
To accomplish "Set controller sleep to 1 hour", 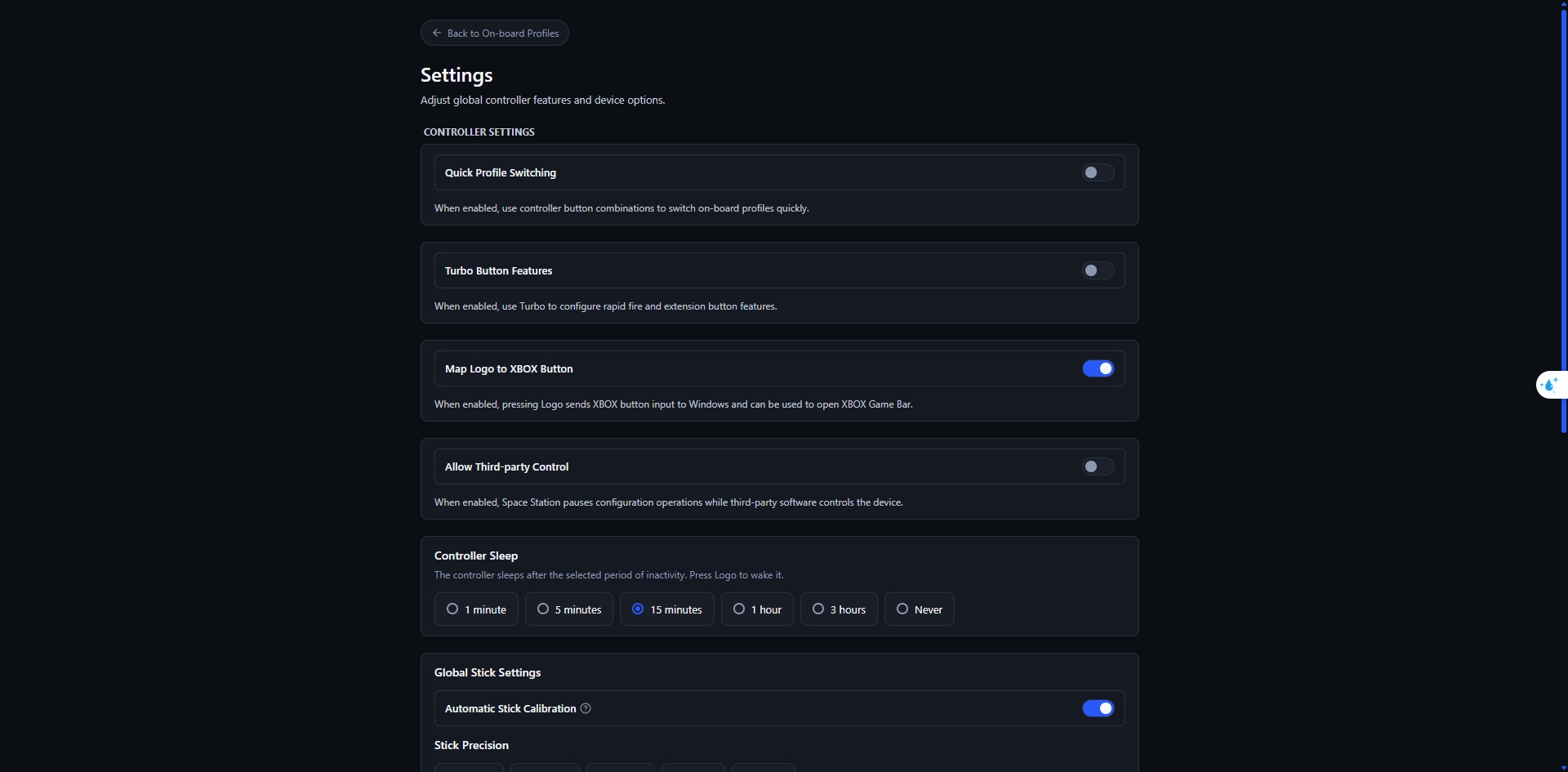I will point(757,609).
